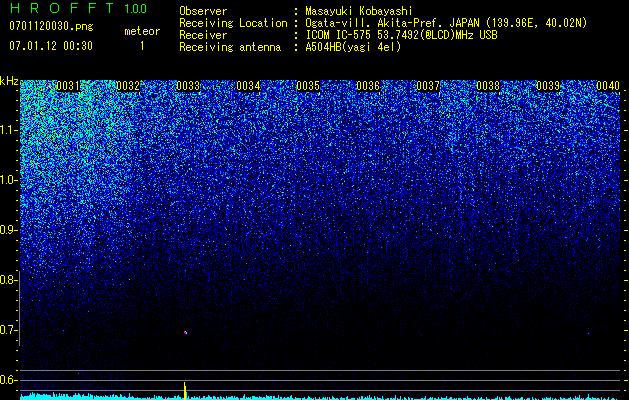Click the 0035 time marker
This screenshot has width=629, height=400.
[x=308, y=86]
